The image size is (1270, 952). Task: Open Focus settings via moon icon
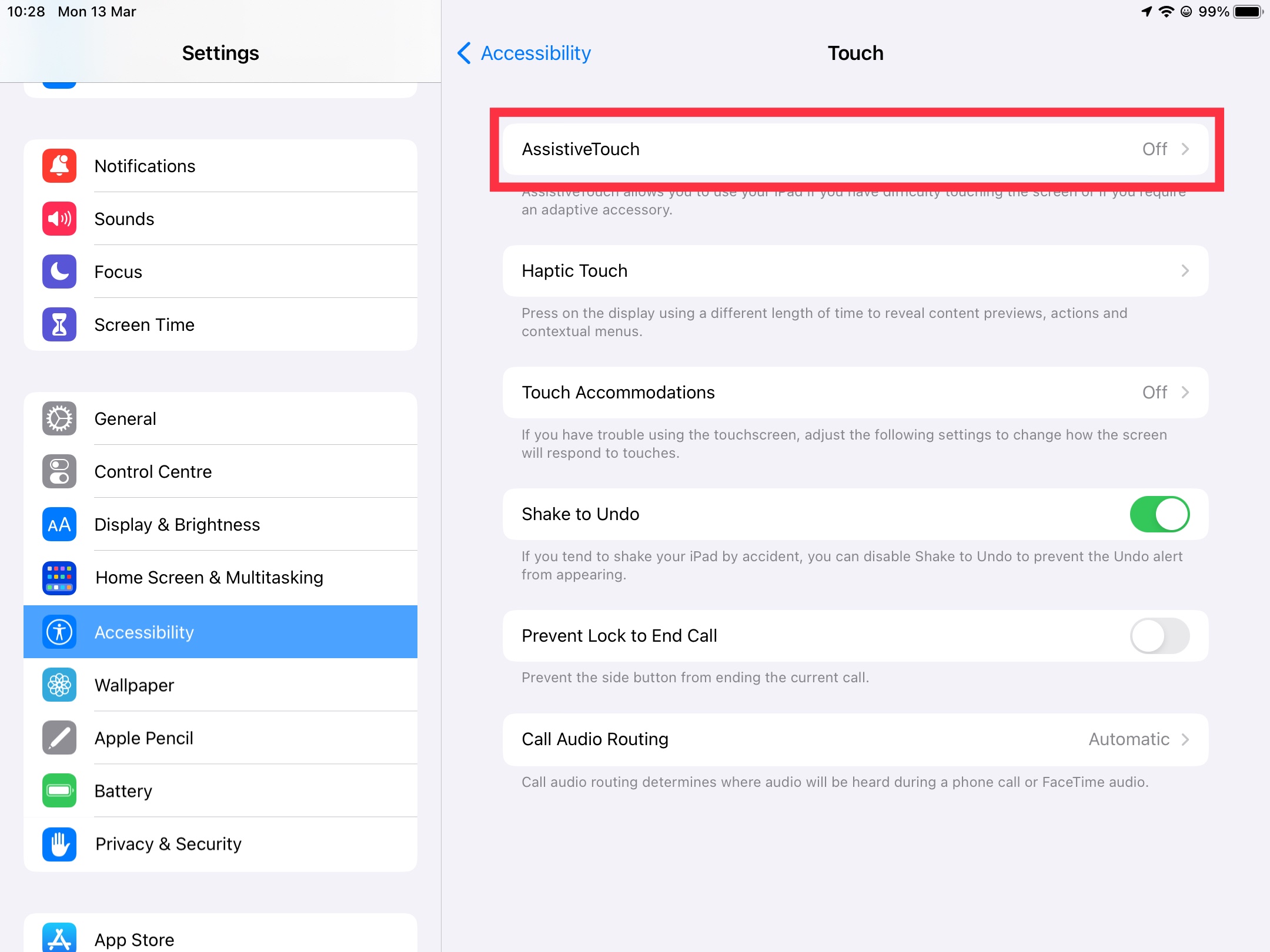click(x=59, y=271)
